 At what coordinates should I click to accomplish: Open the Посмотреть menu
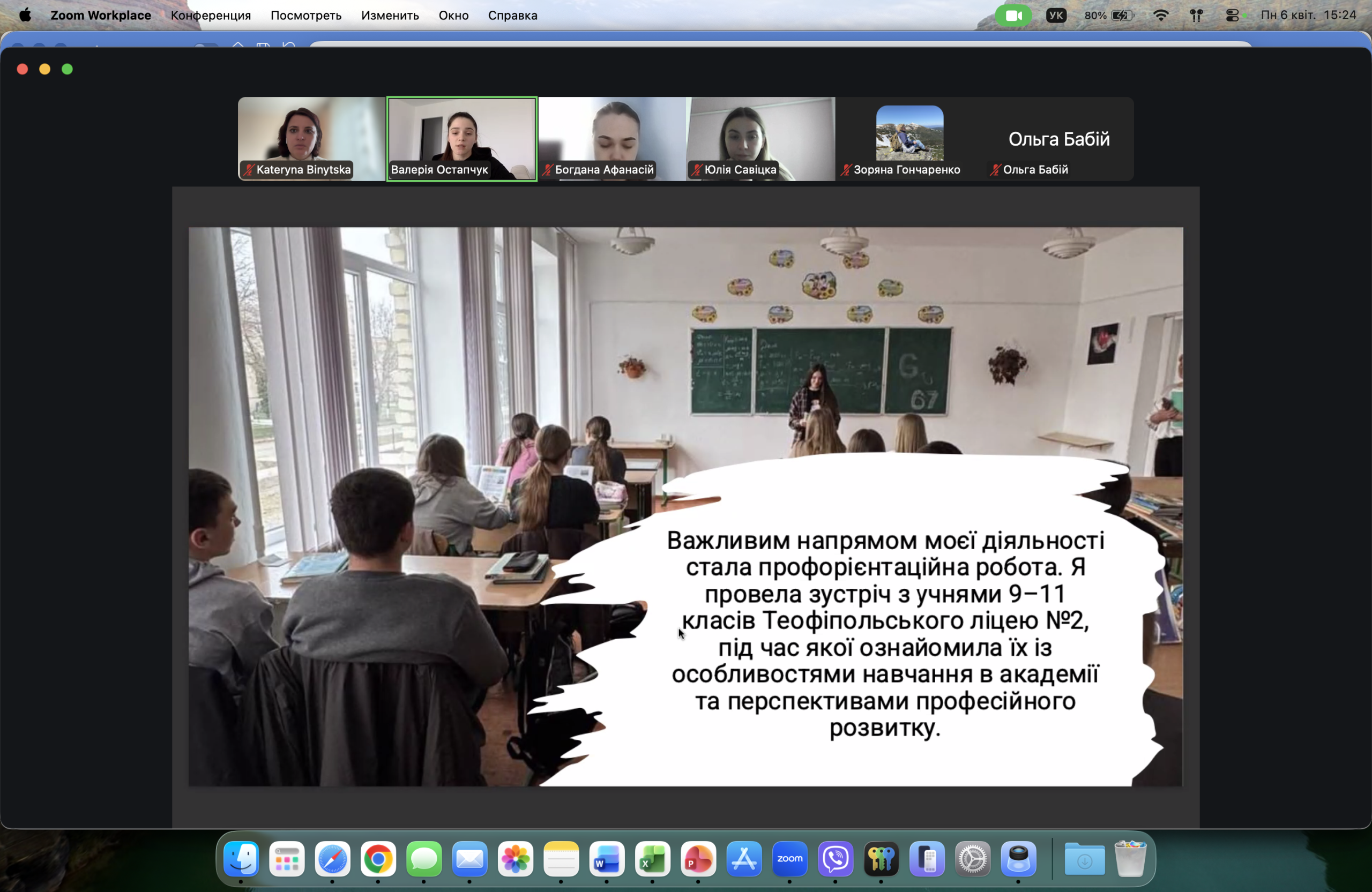(x=305, y=16)
